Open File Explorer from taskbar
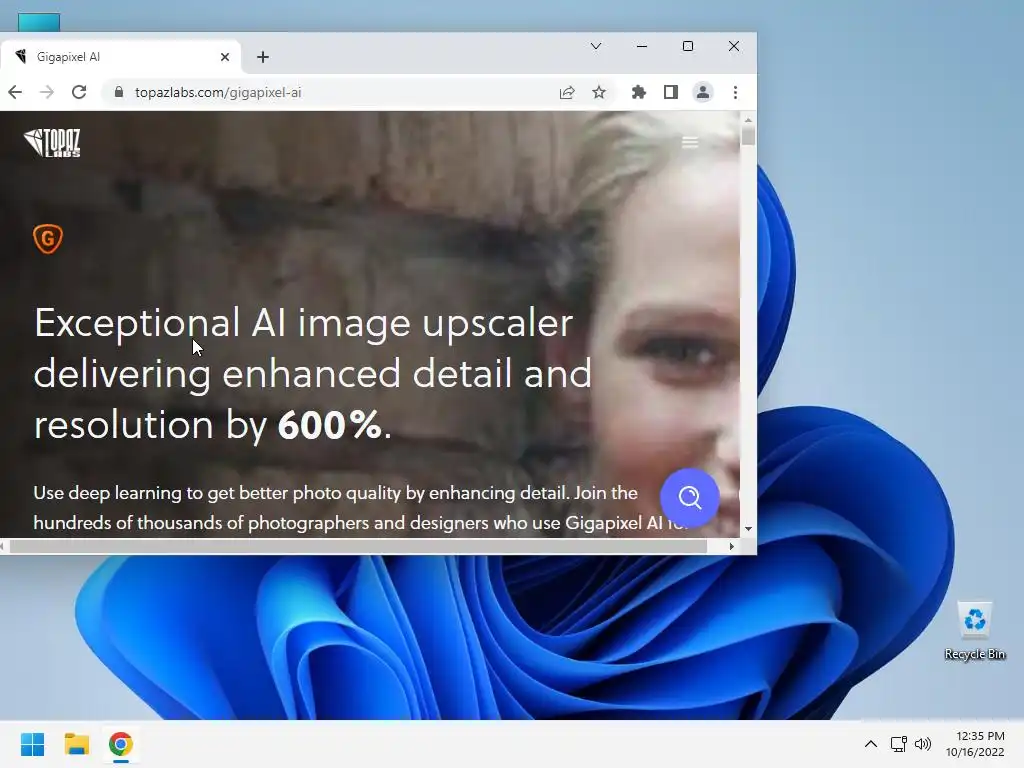Screen dimensions: 1024x768 coord(76,744)
